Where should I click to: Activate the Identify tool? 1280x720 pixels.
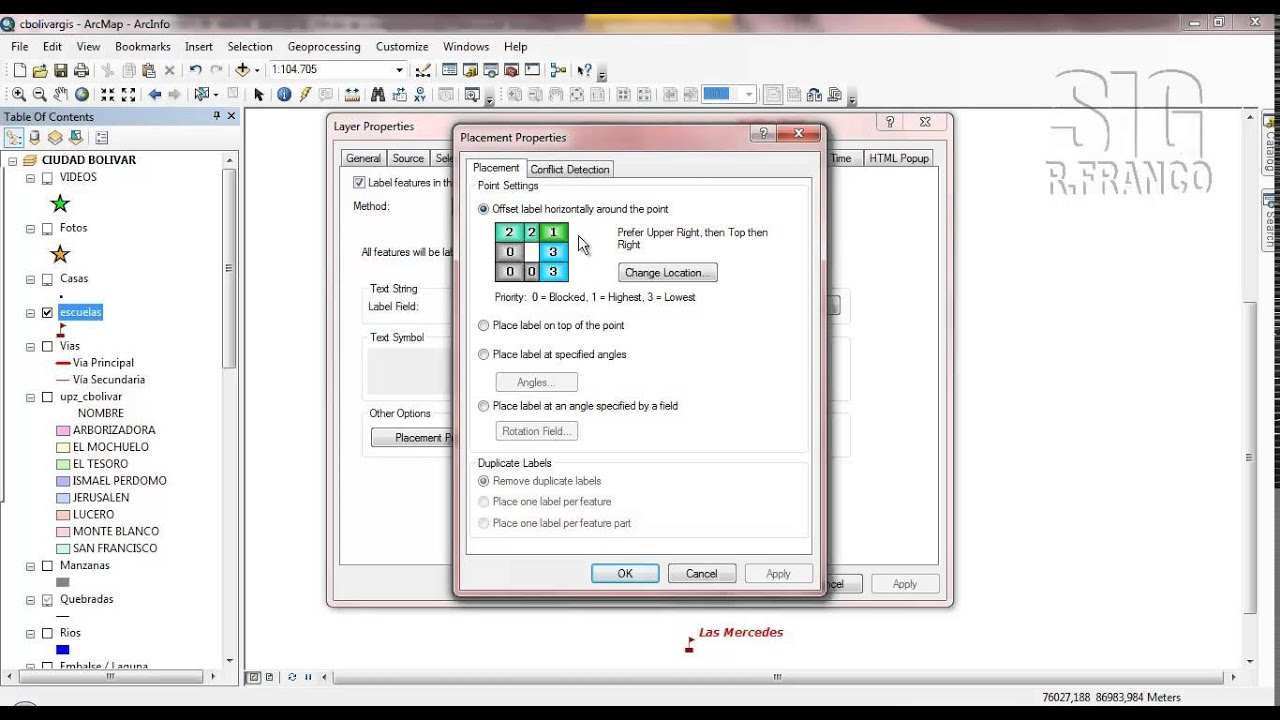coord(284,95)
